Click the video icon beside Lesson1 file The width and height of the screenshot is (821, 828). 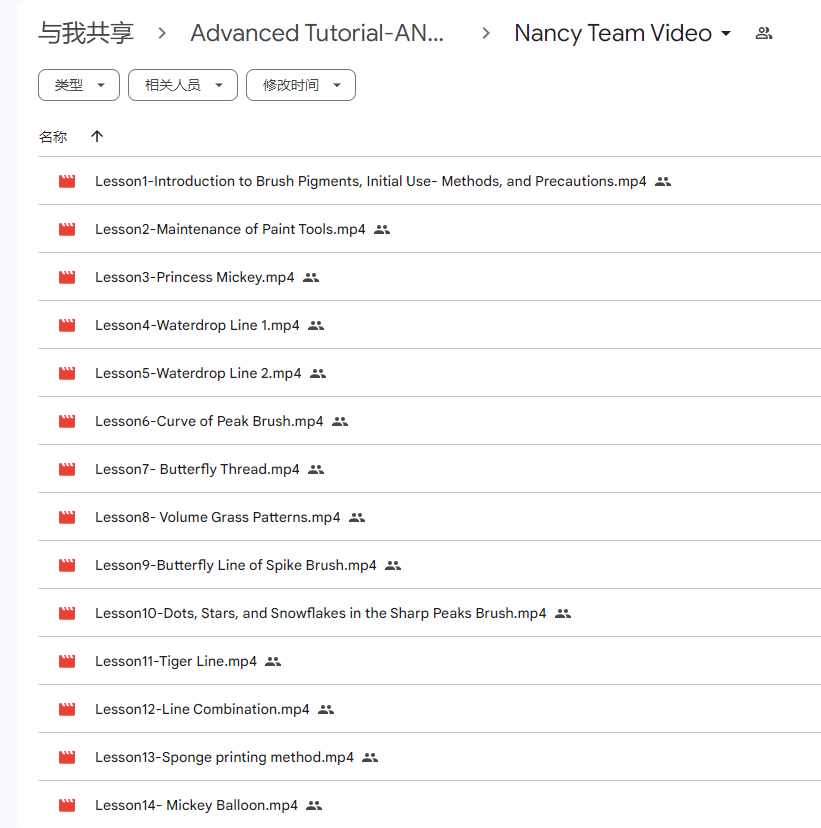(67, 182)
